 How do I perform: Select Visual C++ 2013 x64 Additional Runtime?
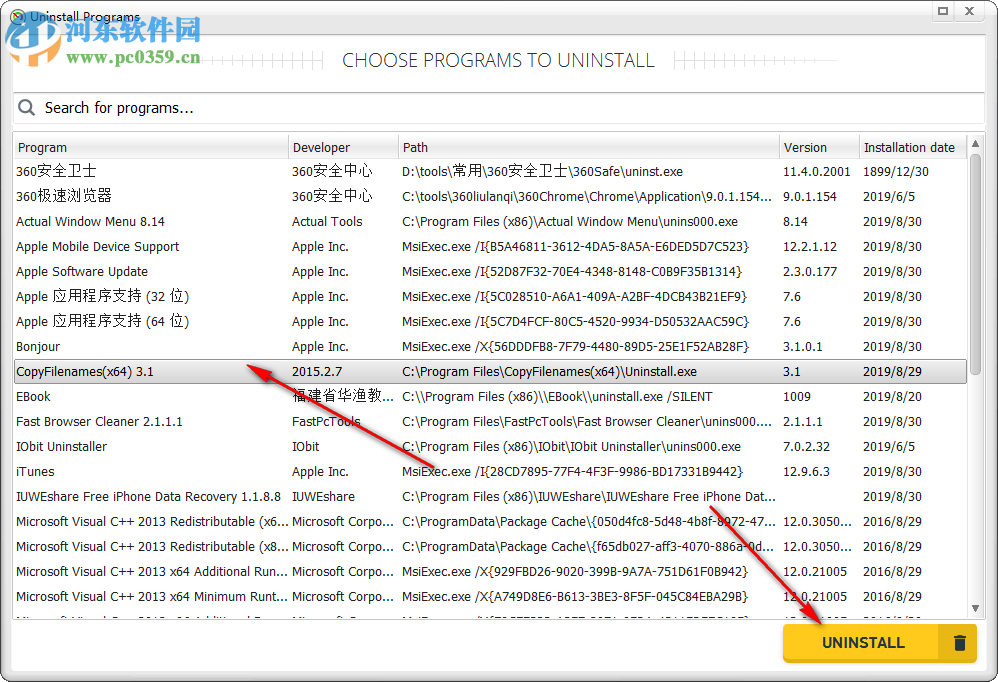(x=490, y=572)
